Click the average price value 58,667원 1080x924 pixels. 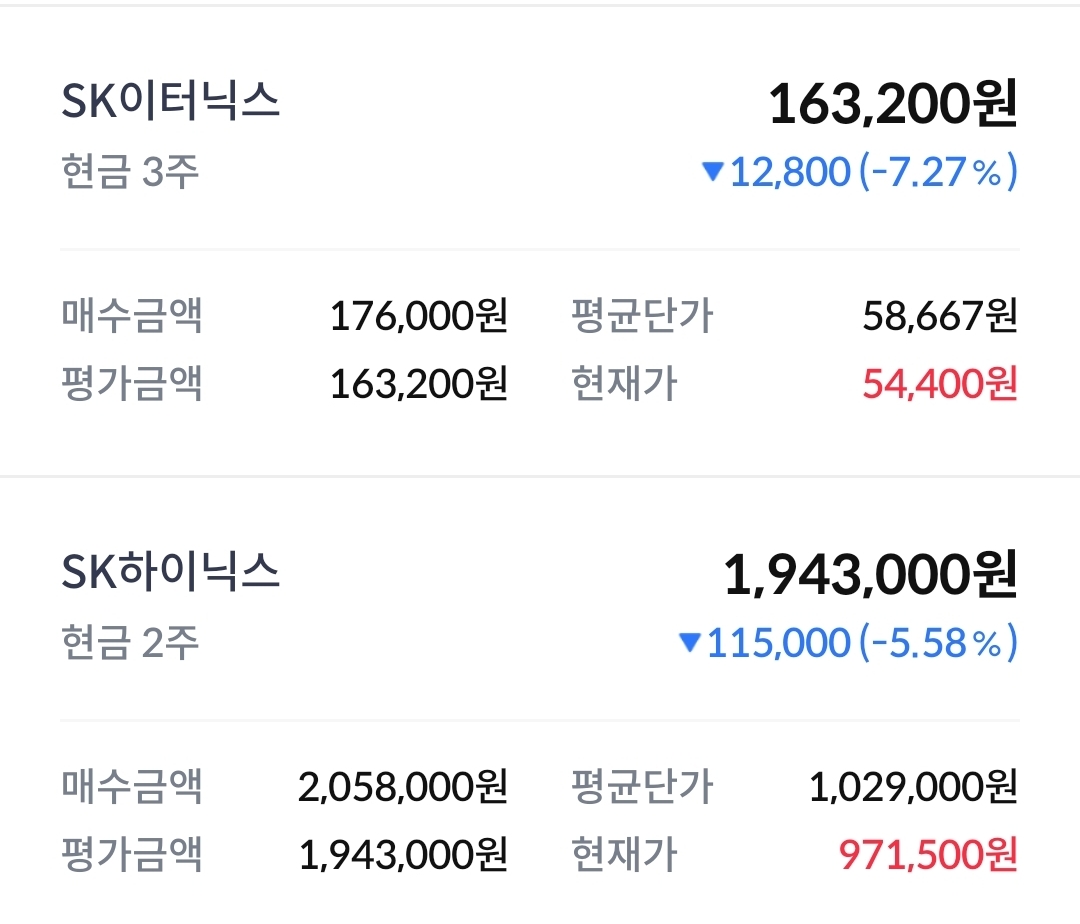coord(939,317)
